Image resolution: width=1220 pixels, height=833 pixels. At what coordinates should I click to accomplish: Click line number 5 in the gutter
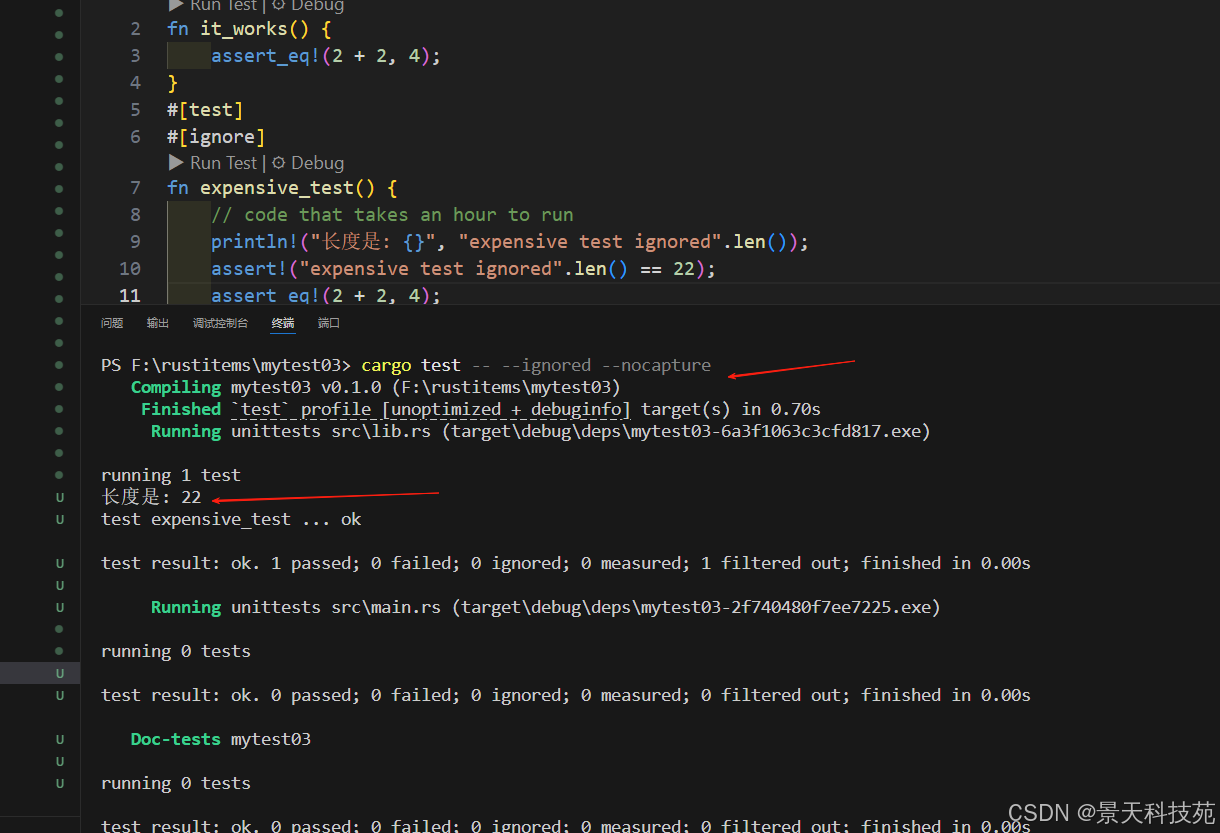pyautogui.click(x=135, y=110)
